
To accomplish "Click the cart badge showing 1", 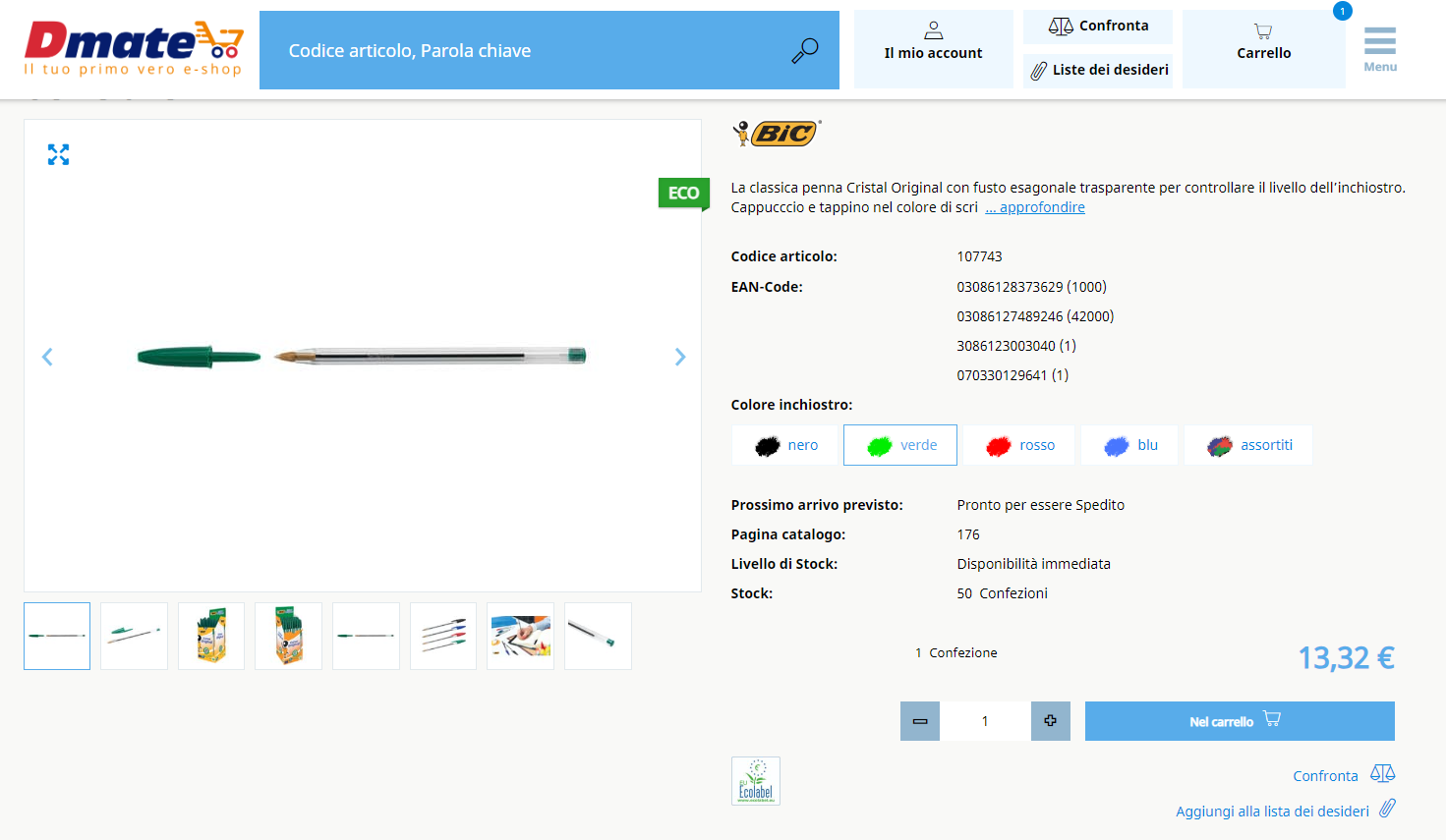I will pyautogui.click(x=1343, y=11).
